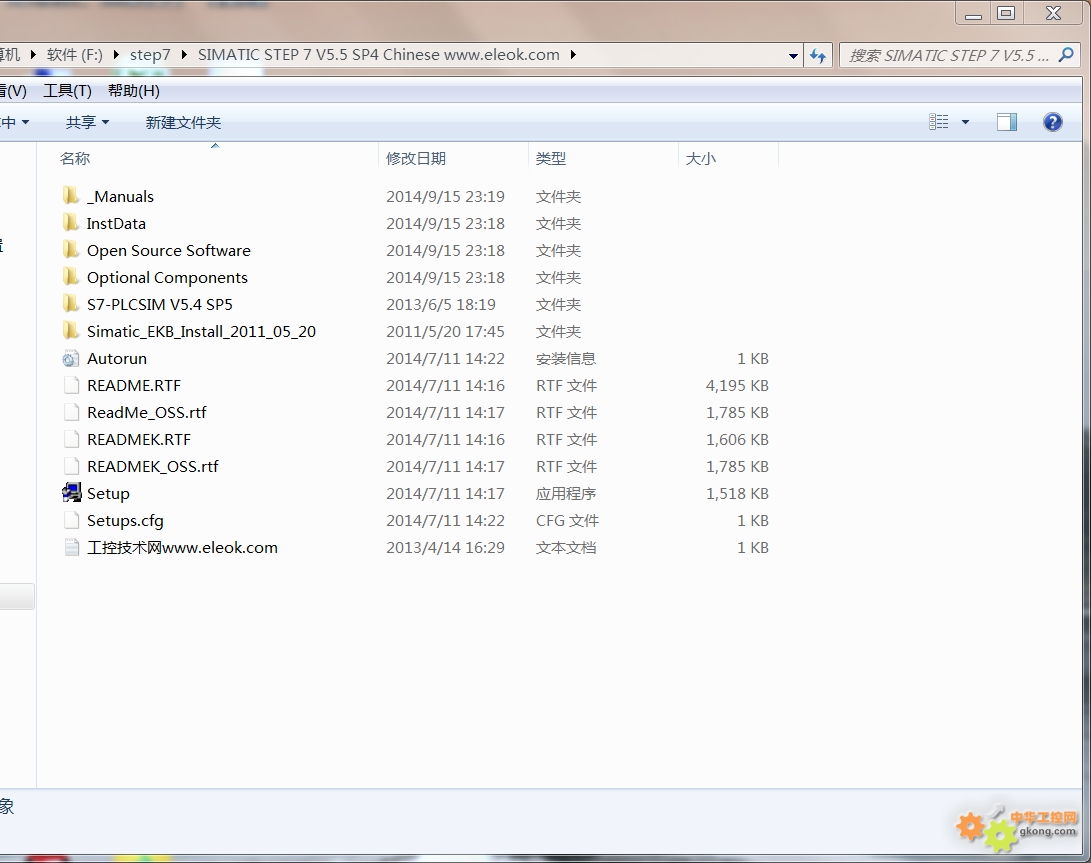Open the InstData folder icon

point(70,223)
